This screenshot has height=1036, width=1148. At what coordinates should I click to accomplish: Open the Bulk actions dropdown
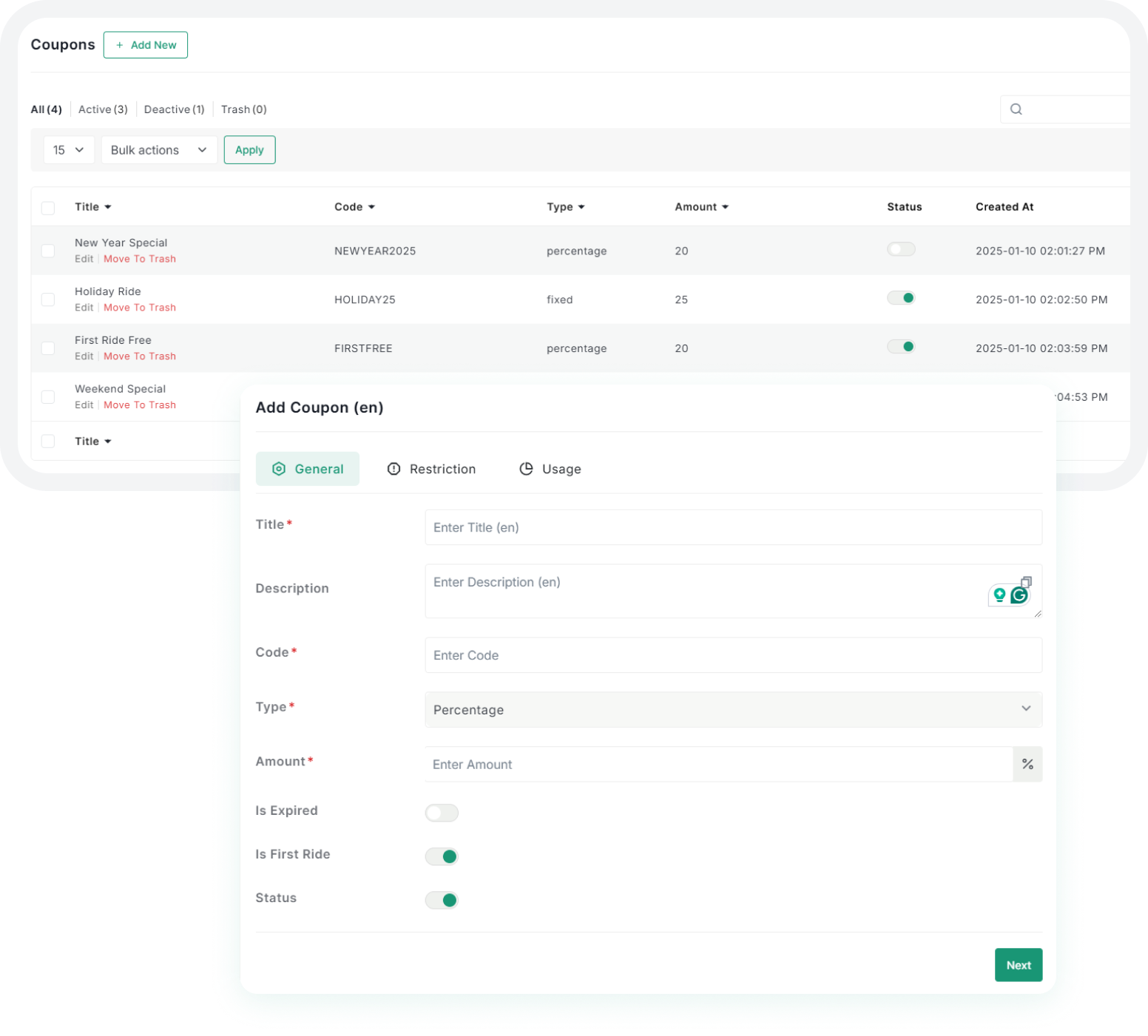coord(159,150)
